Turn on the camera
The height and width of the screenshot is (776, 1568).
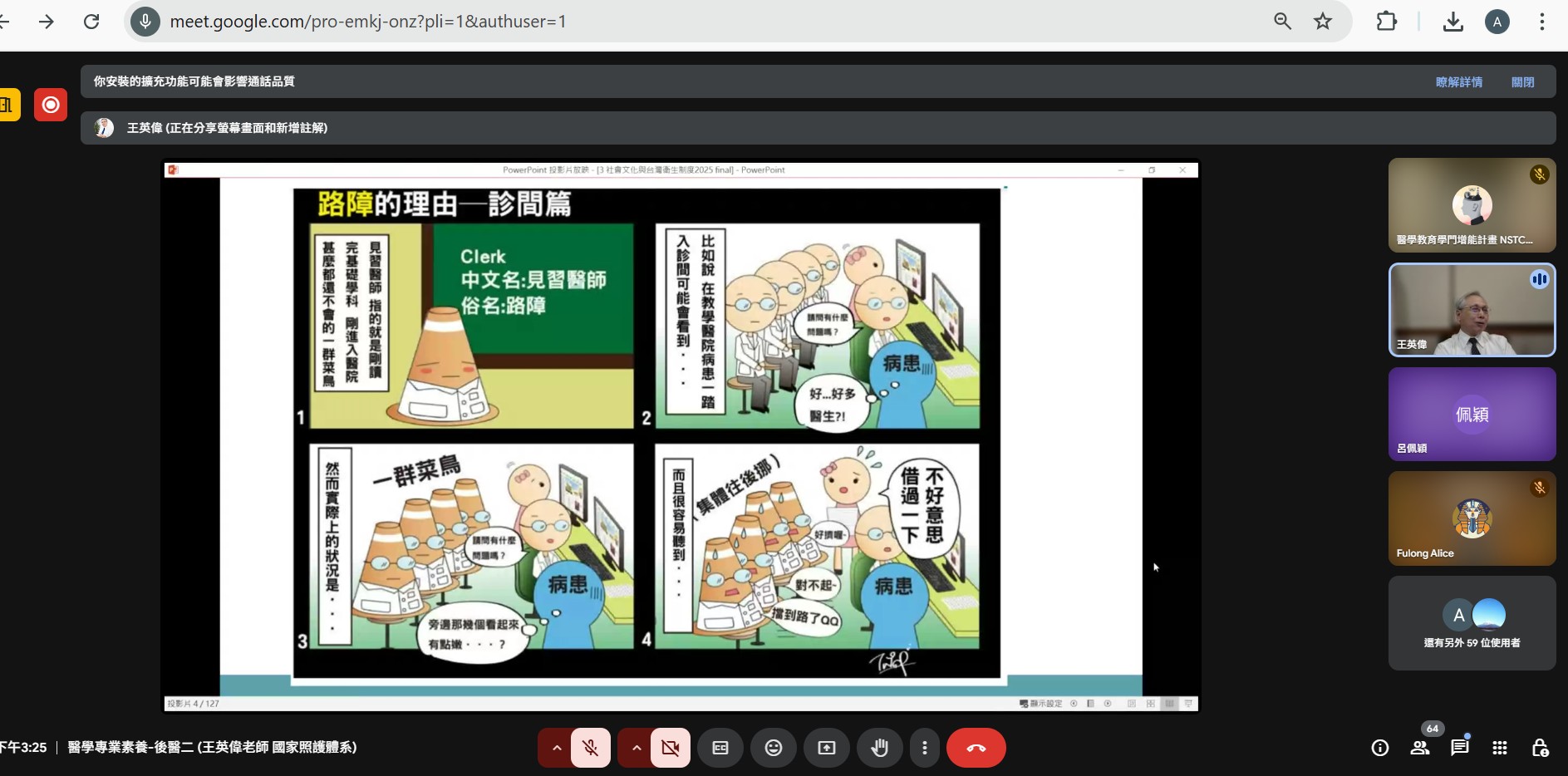[x=670, y=748]
